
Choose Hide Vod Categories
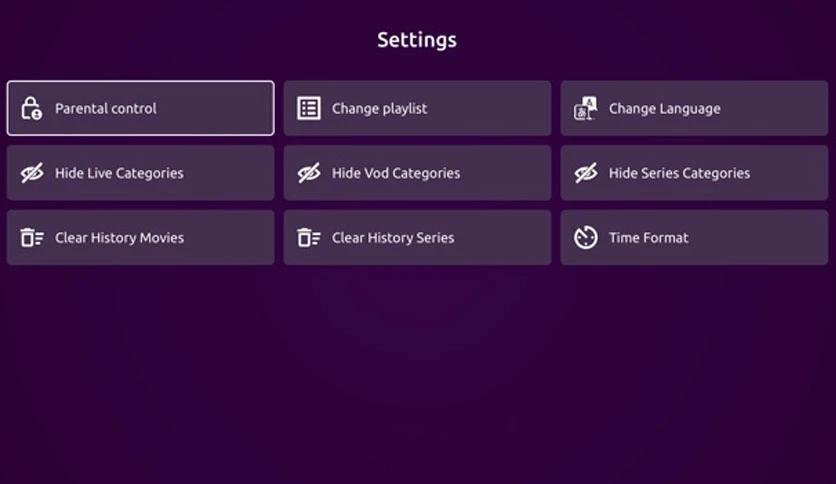417,173
